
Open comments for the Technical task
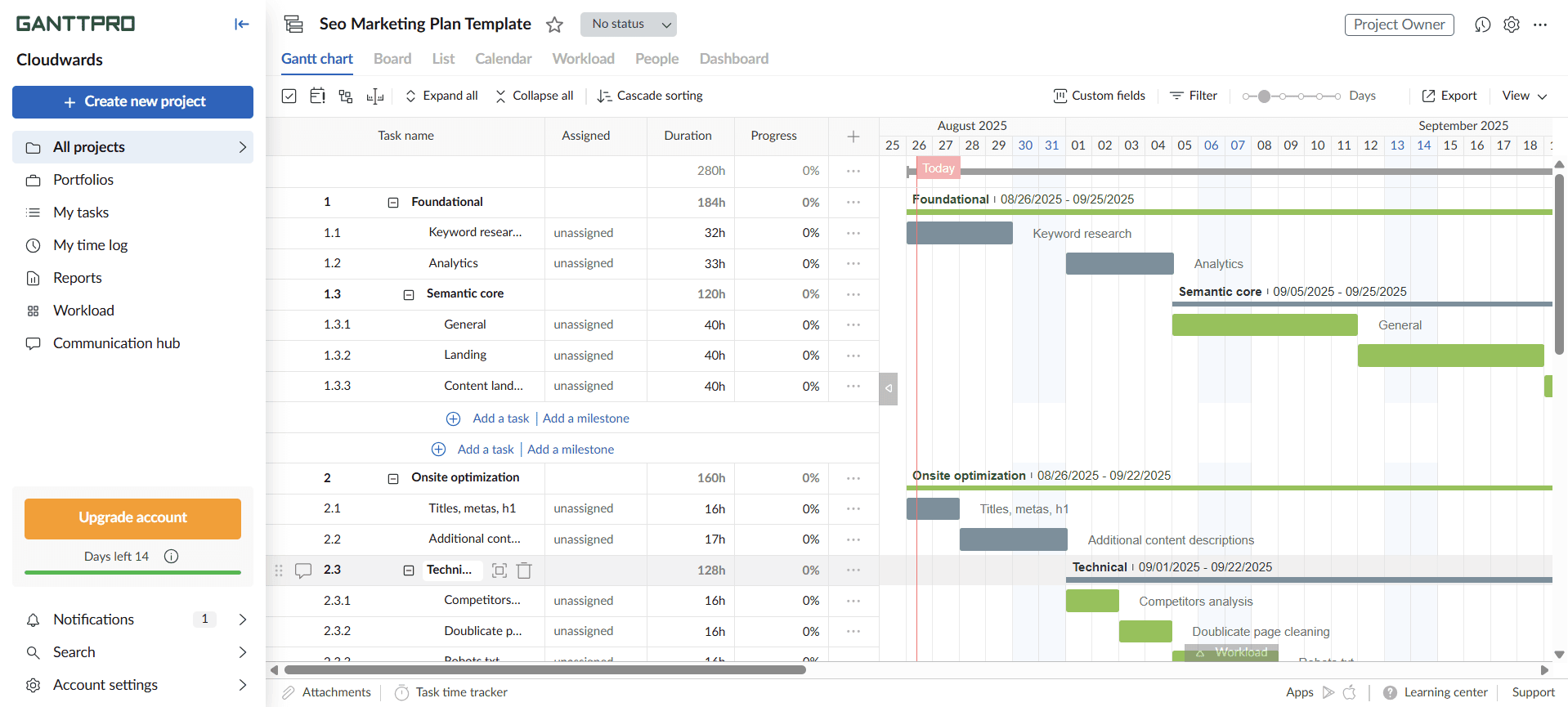(x=303, y=571)
